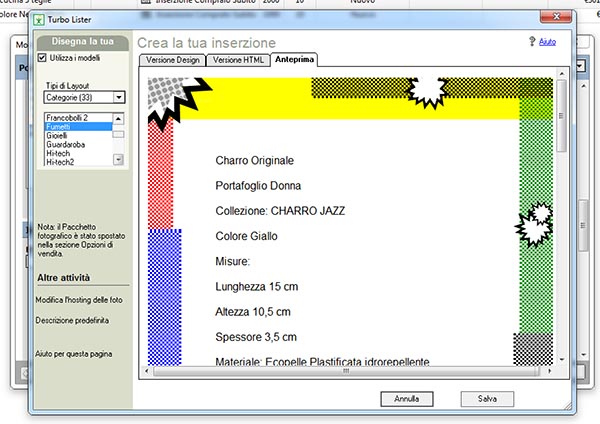Select Hi-tech in the layout list
This screenshot has width=600, height=424.
click(78, 153)
